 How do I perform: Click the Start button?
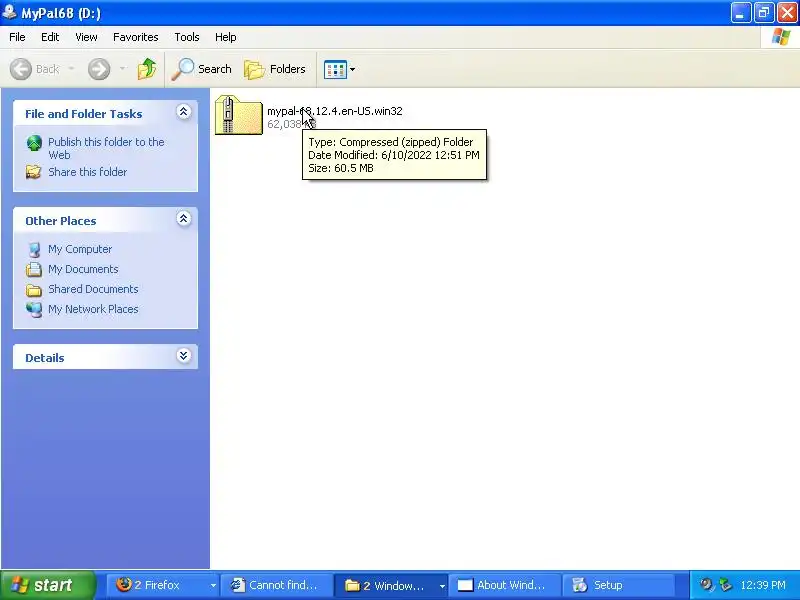pos(48,585)
